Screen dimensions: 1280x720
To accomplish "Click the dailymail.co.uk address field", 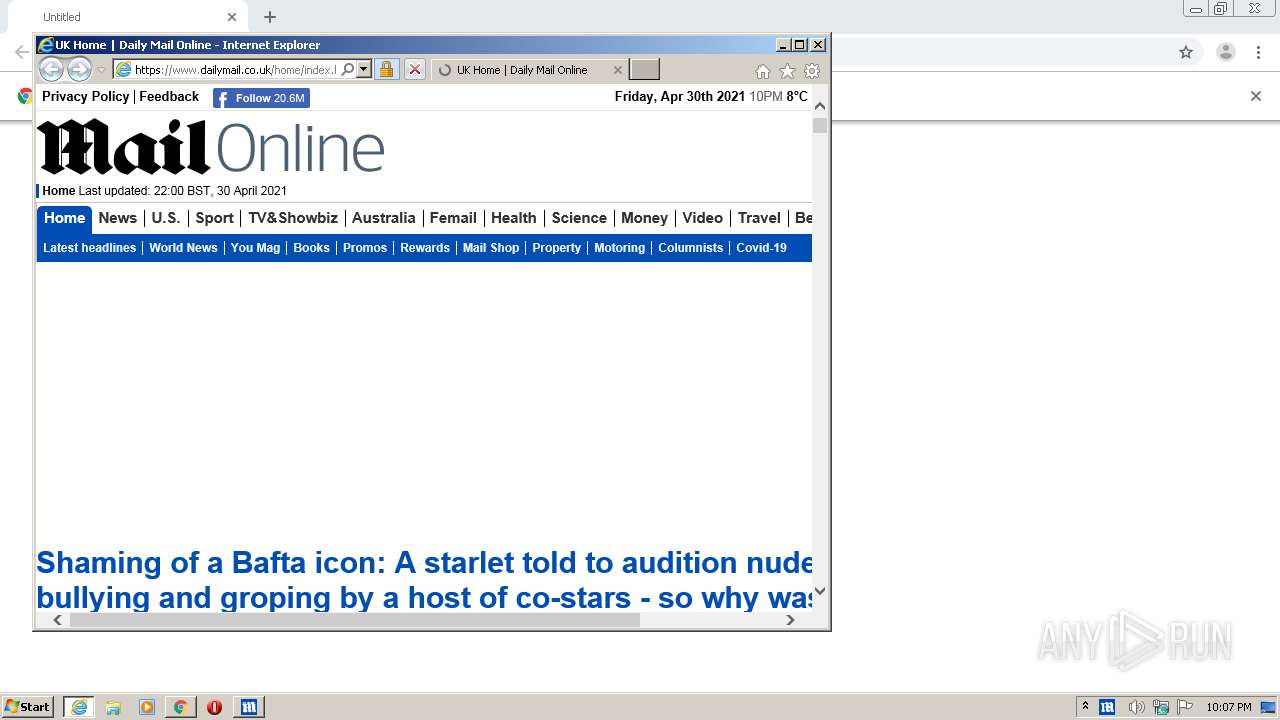I will point(234,69).
